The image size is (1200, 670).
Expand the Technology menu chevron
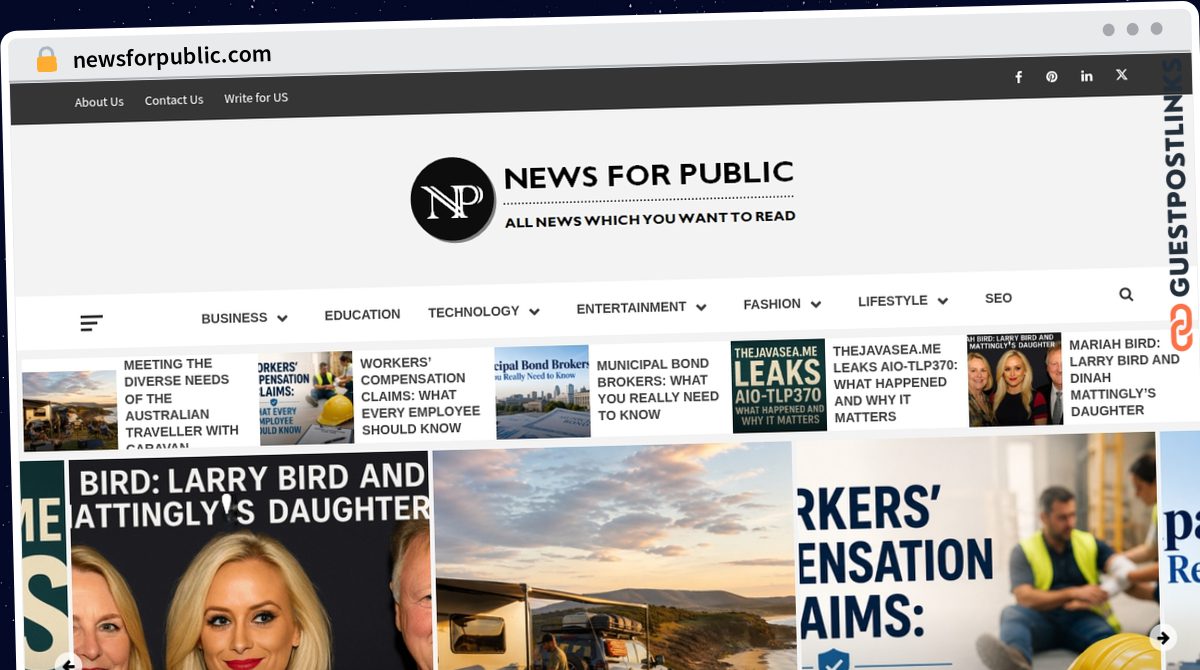(x=534, y=312)
